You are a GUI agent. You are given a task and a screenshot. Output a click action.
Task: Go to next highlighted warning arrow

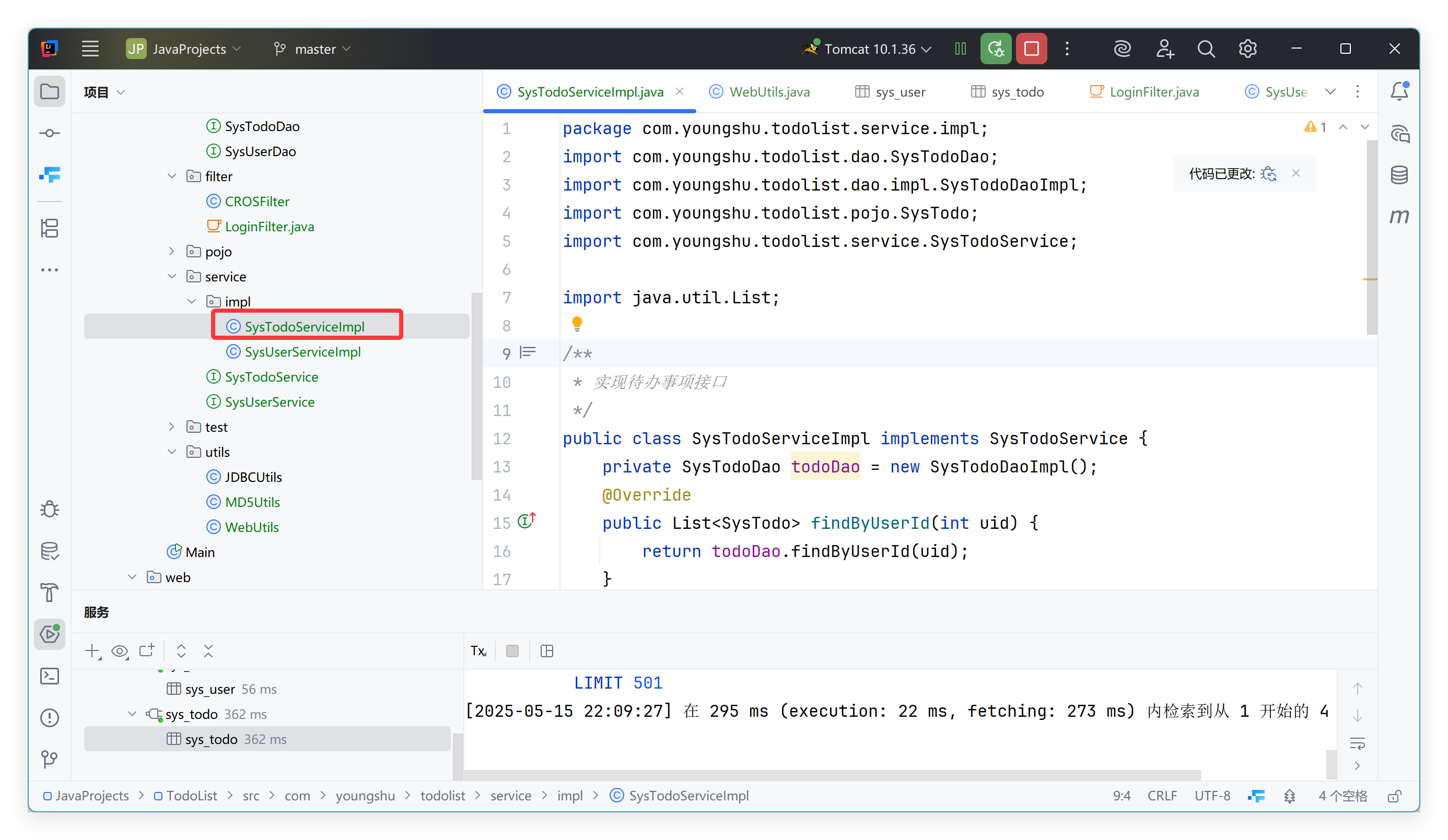tap(1364, 127)
